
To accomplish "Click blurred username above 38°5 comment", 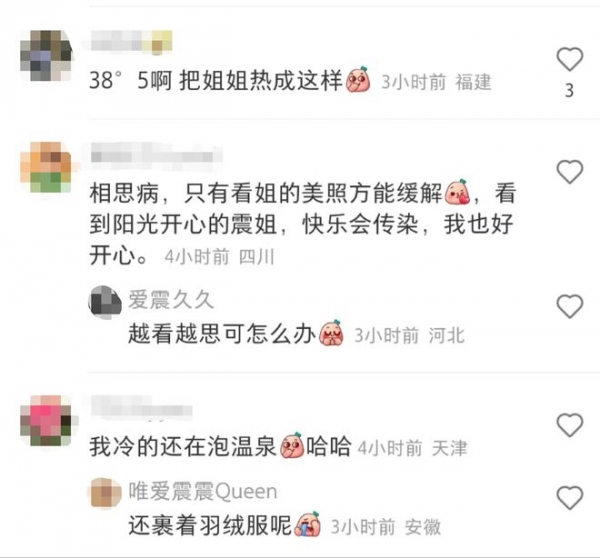I will tap(132, 42).
